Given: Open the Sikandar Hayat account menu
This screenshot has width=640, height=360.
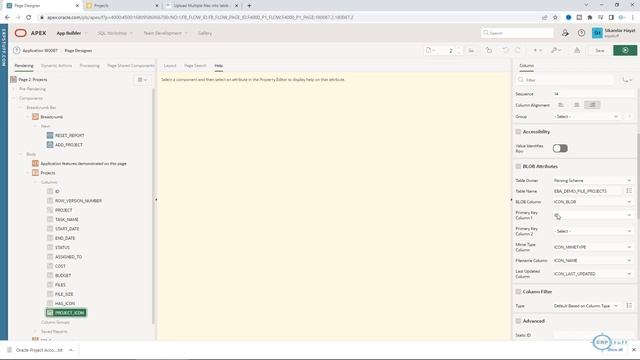Looking at the screenshot, I should [x=614, y=33].
